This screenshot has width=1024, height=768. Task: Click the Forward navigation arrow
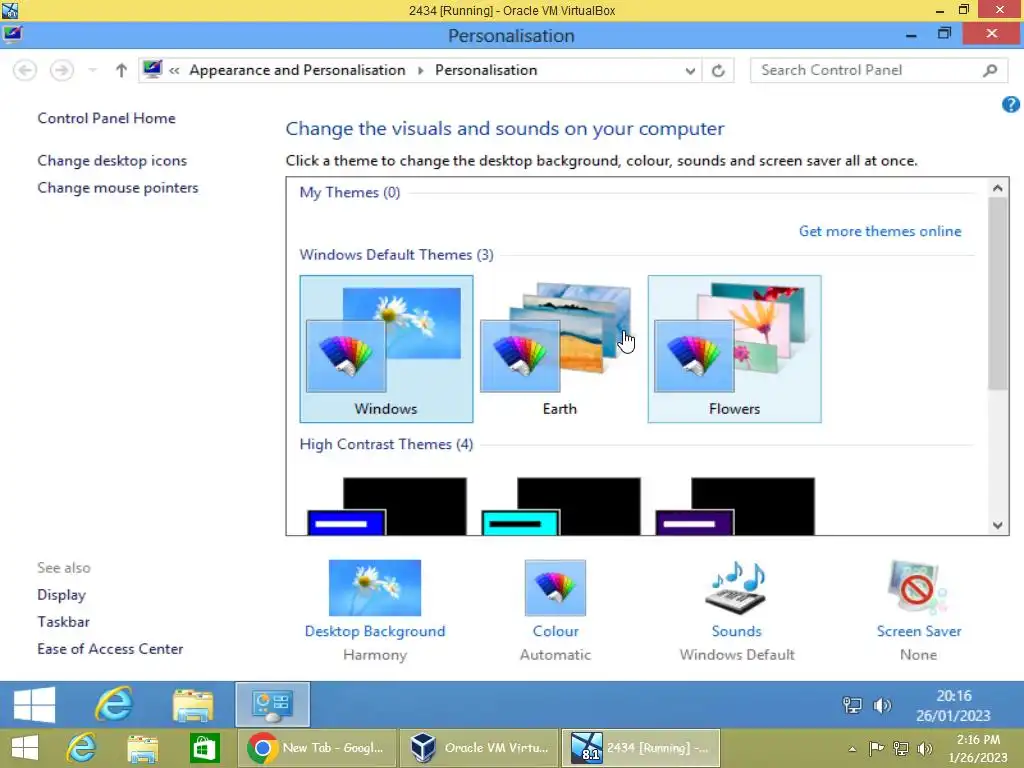point(62,70)
